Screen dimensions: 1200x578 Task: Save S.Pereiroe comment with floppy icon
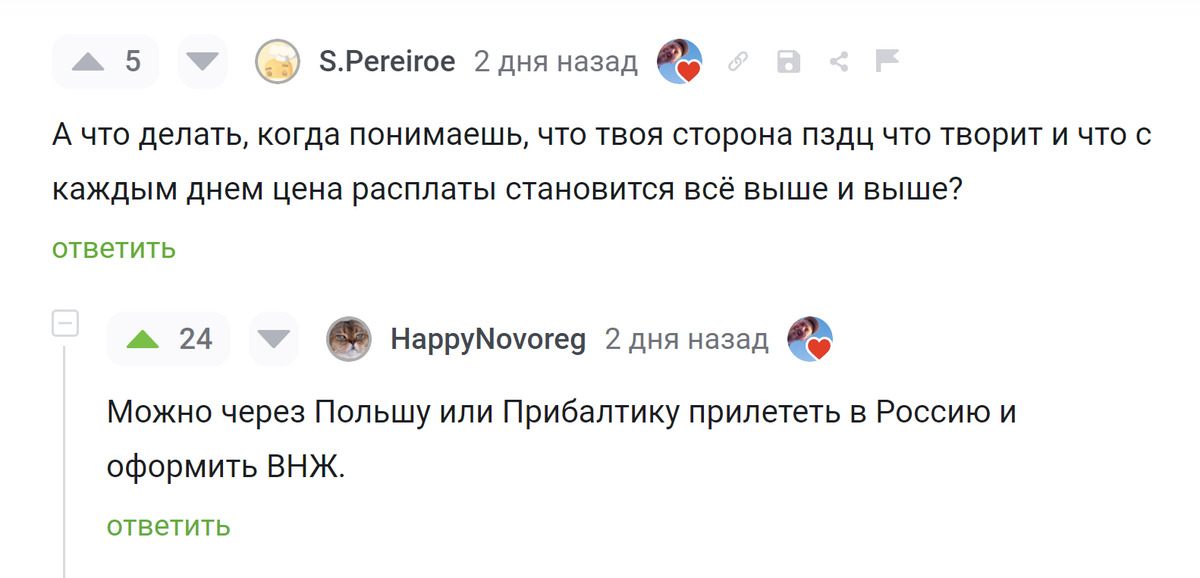tap(789, 62)
